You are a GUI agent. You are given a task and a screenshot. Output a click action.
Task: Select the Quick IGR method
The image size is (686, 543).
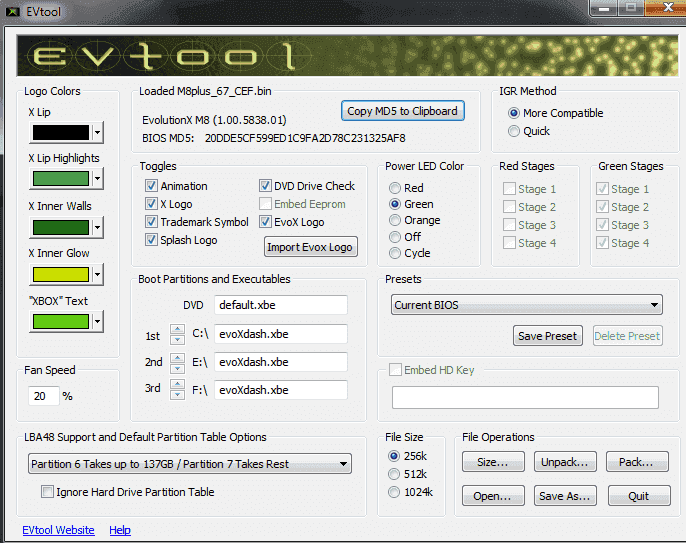tap(514, 131)
